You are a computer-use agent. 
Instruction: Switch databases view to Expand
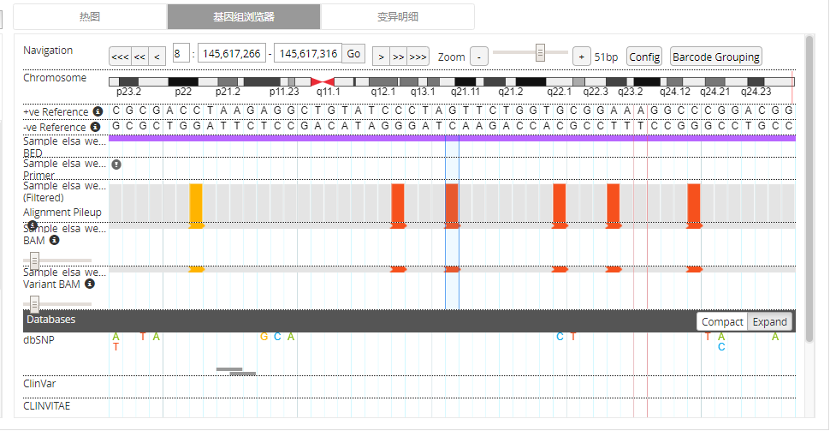[x=770, y=322]
